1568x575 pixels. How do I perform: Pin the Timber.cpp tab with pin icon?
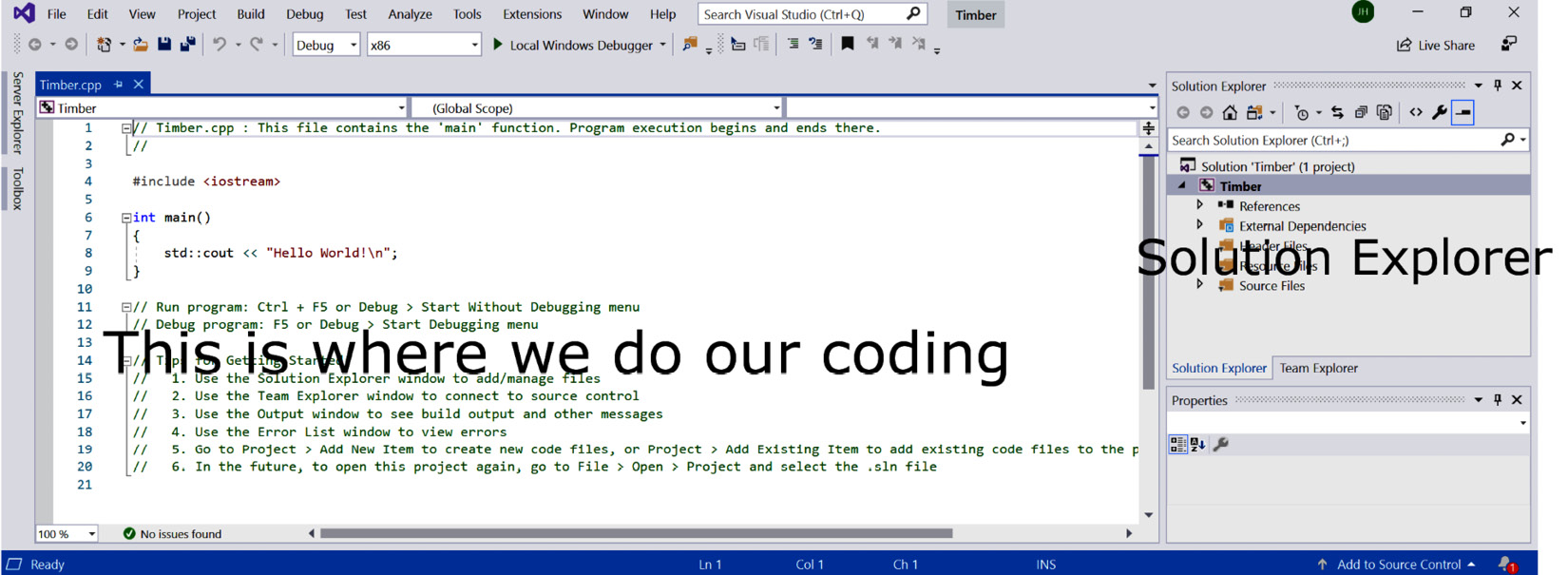(x=119, y=85)
